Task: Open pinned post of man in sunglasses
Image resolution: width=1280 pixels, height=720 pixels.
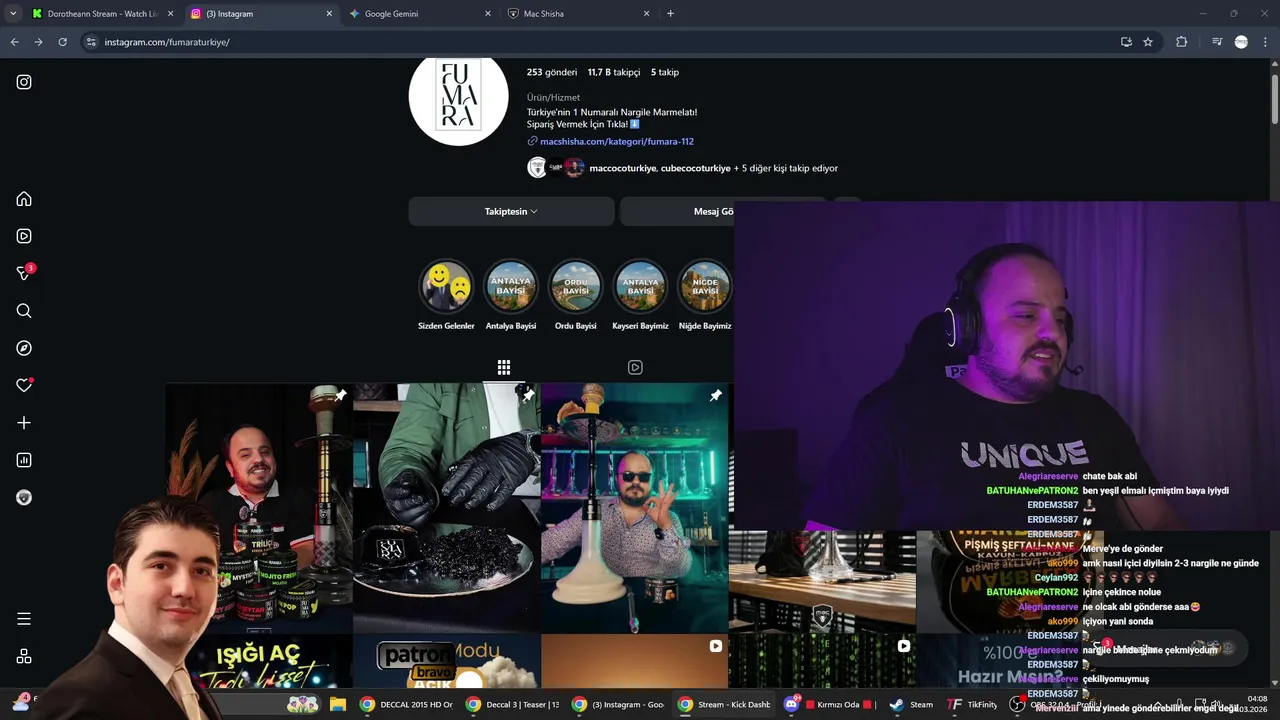Action: [x=635, y=508]
